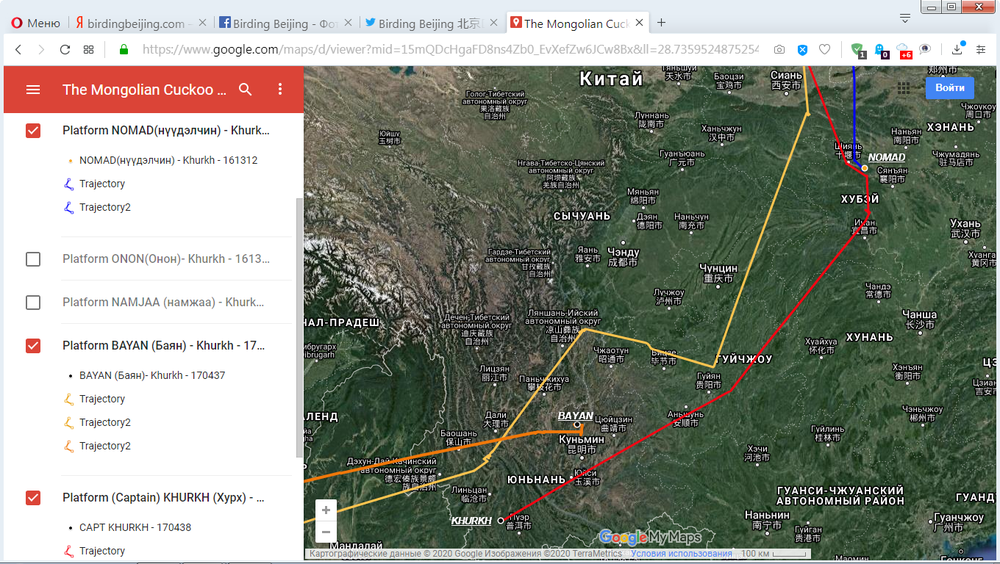1000x564 pixels.
Task: Enable the Platform ONON layer
Action: pyautogui.click(x=33, y=259)
